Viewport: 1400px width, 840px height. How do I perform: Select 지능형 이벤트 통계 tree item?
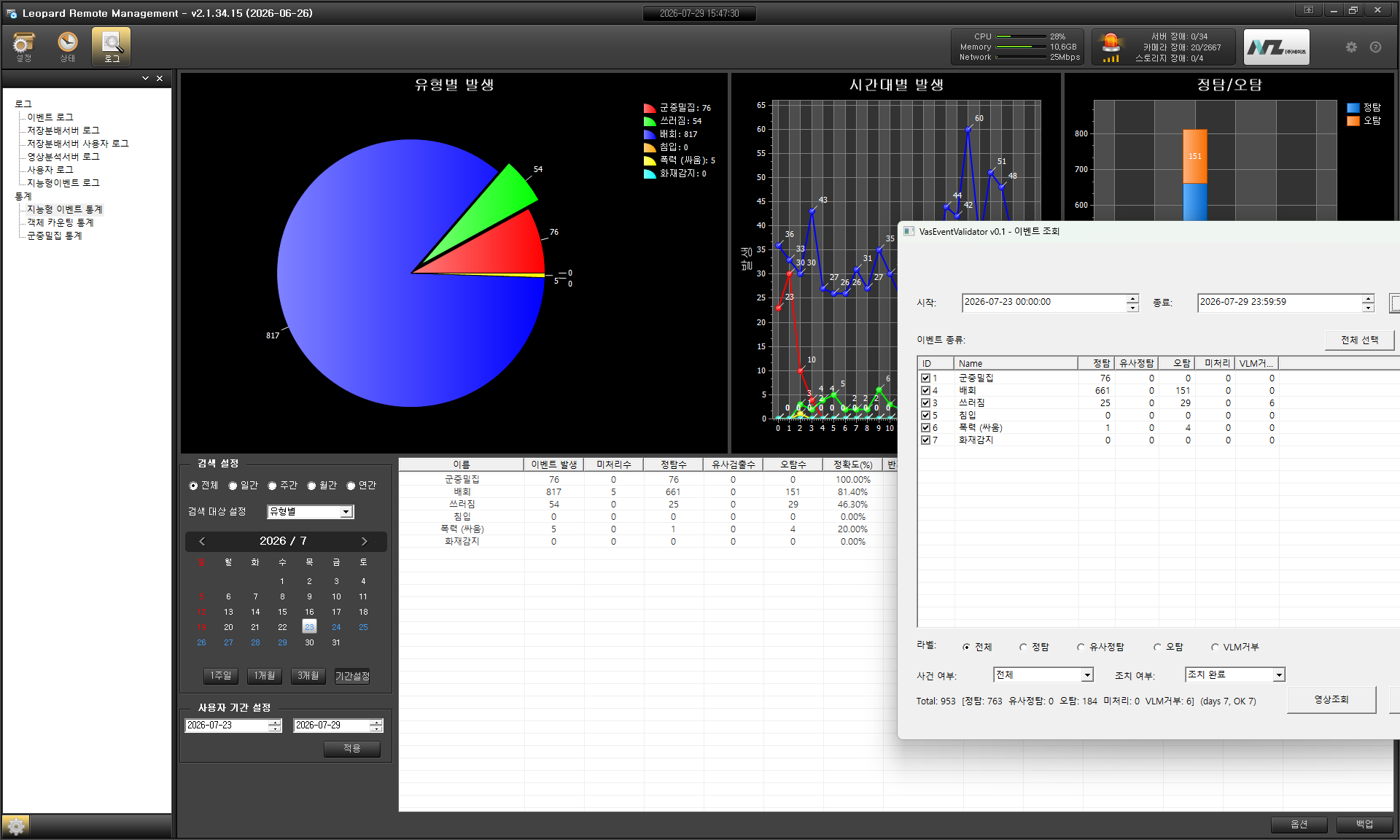click(x=65, y=209)
